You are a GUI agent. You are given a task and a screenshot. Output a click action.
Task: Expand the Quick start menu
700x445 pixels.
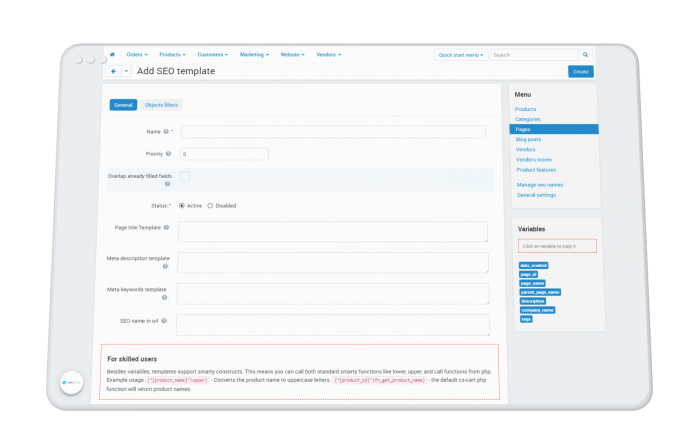pyautogui.click(x=461, y=55)
